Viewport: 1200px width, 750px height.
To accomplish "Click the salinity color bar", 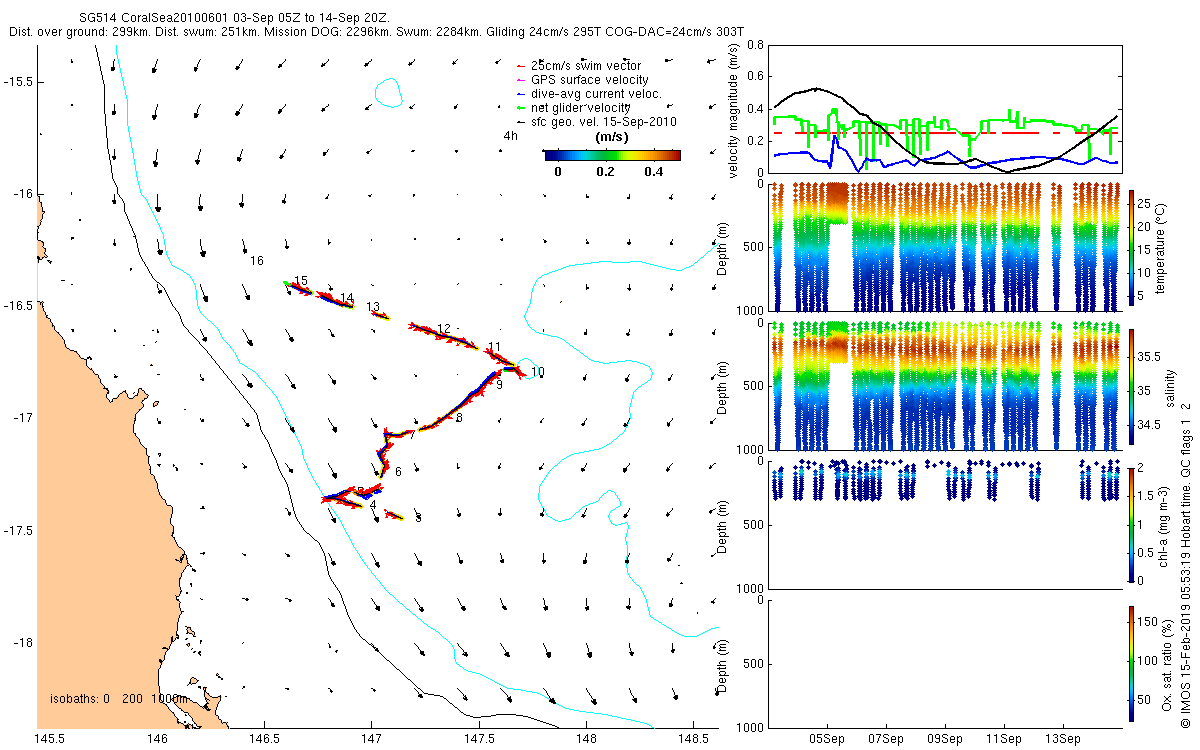I will coord(1132,385).
